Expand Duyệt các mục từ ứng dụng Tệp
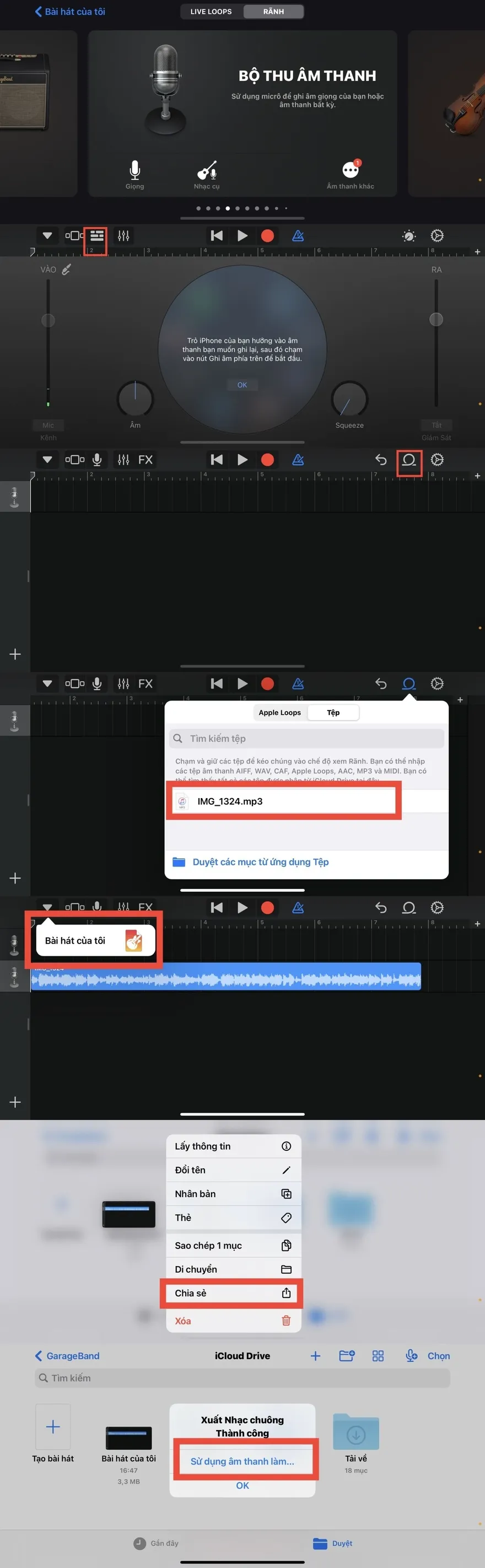 click(x=261, y=862)
